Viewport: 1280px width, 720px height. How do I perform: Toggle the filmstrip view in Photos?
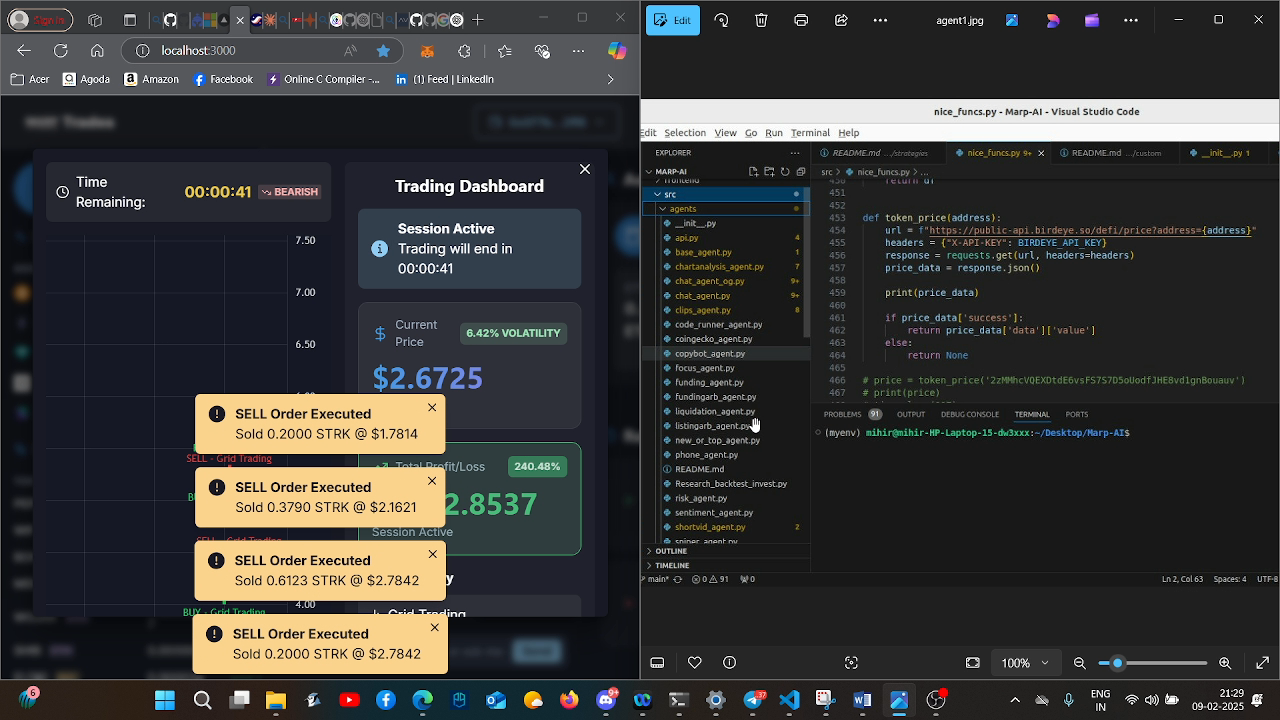tap(657, 663)
